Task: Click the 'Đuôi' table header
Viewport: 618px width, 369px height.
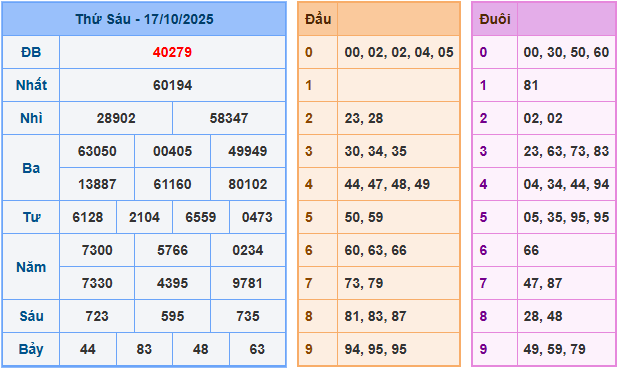Action: (495, 19)
